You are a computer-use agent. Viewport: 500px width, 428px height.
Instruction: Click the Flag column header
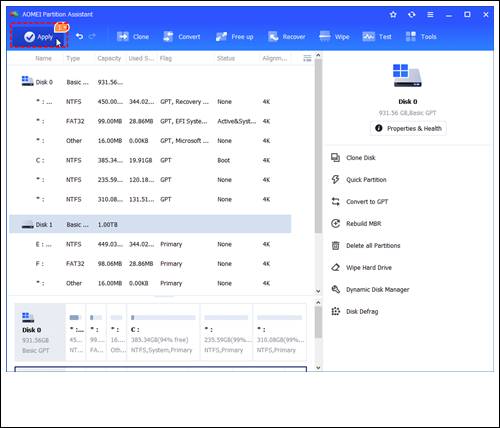click(166, 58)
